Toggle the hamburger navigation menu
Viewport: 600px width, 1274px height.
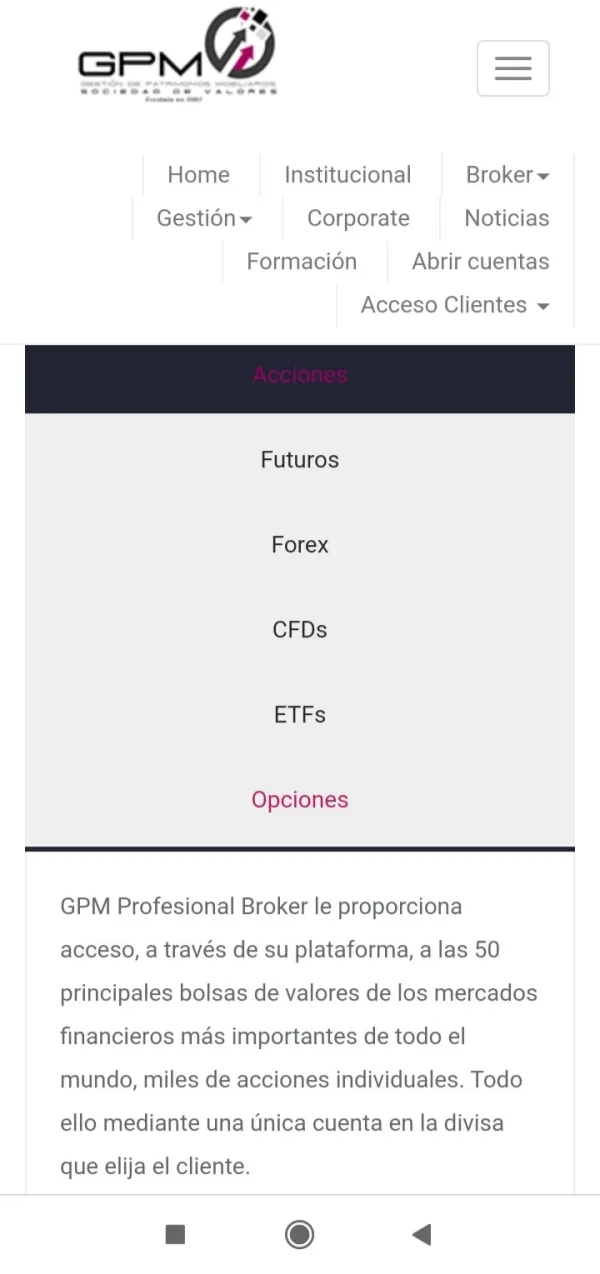(513, 68)
